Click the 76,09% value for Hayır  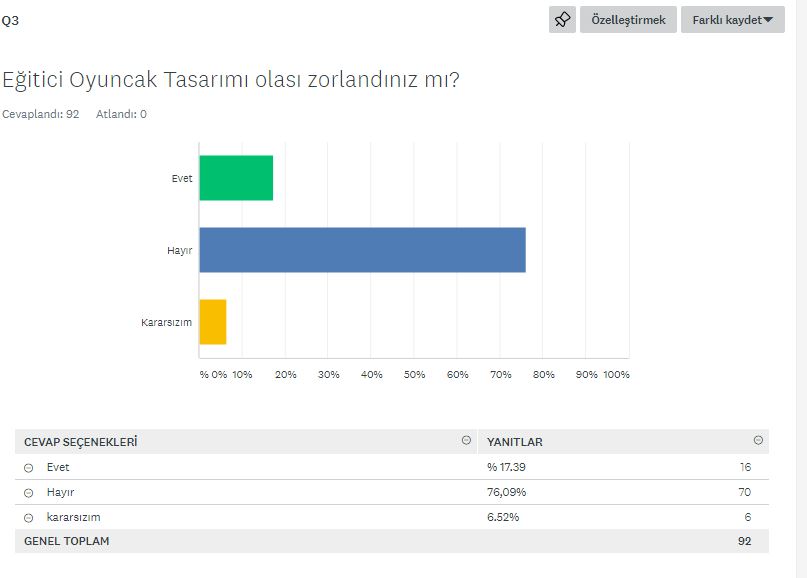coord(506,492)
